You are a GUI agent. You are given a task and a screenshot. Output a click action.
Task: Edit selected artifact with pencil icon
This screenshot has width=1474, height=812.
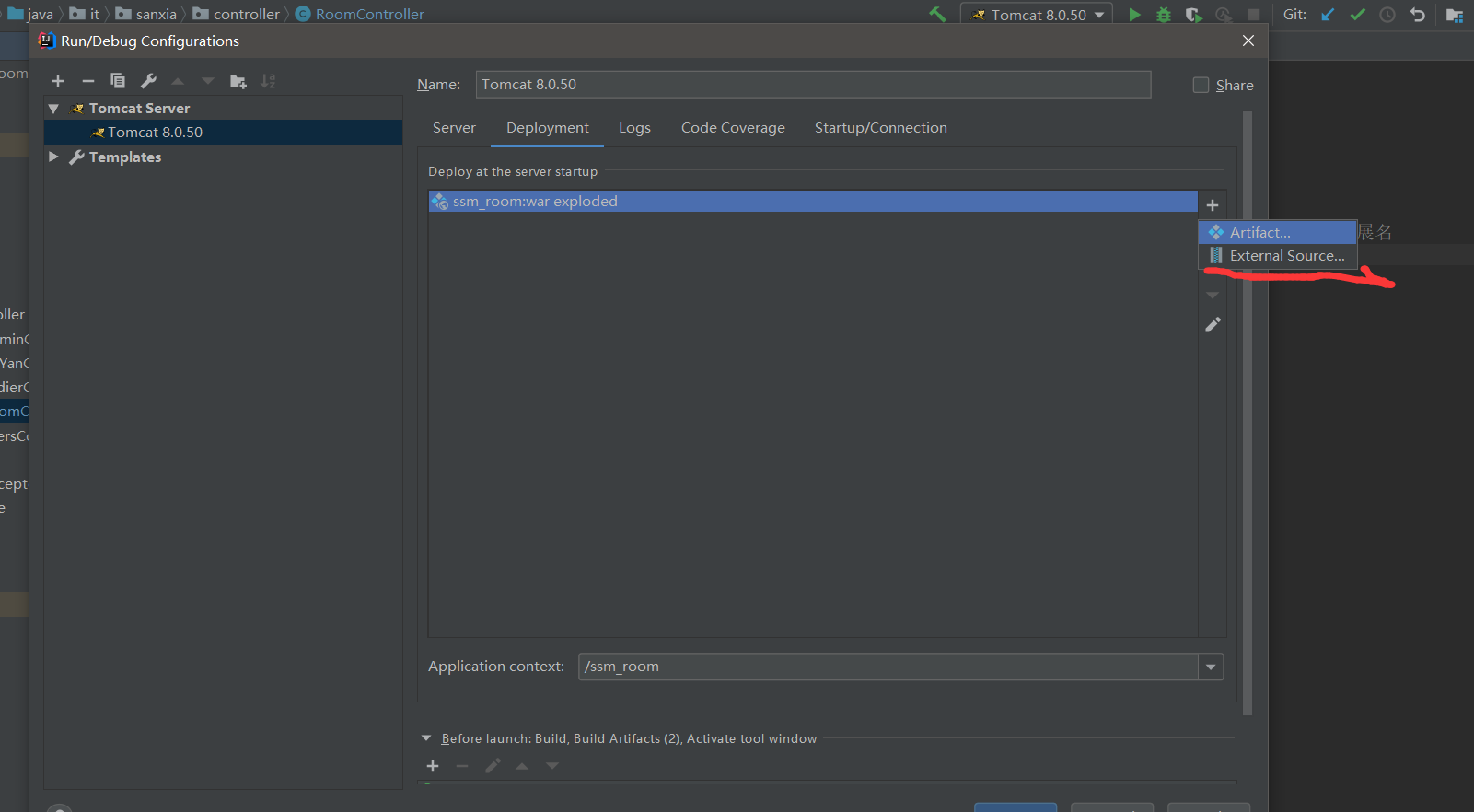pyautogui.click(x=1213, y=324)
